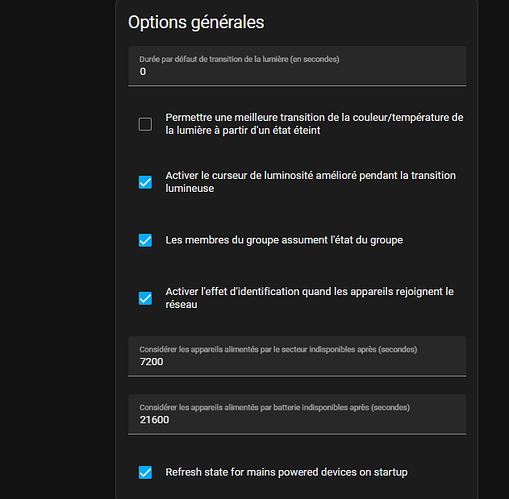Select the value 0 in transition field
509x499 pixels.
(143, 71)
